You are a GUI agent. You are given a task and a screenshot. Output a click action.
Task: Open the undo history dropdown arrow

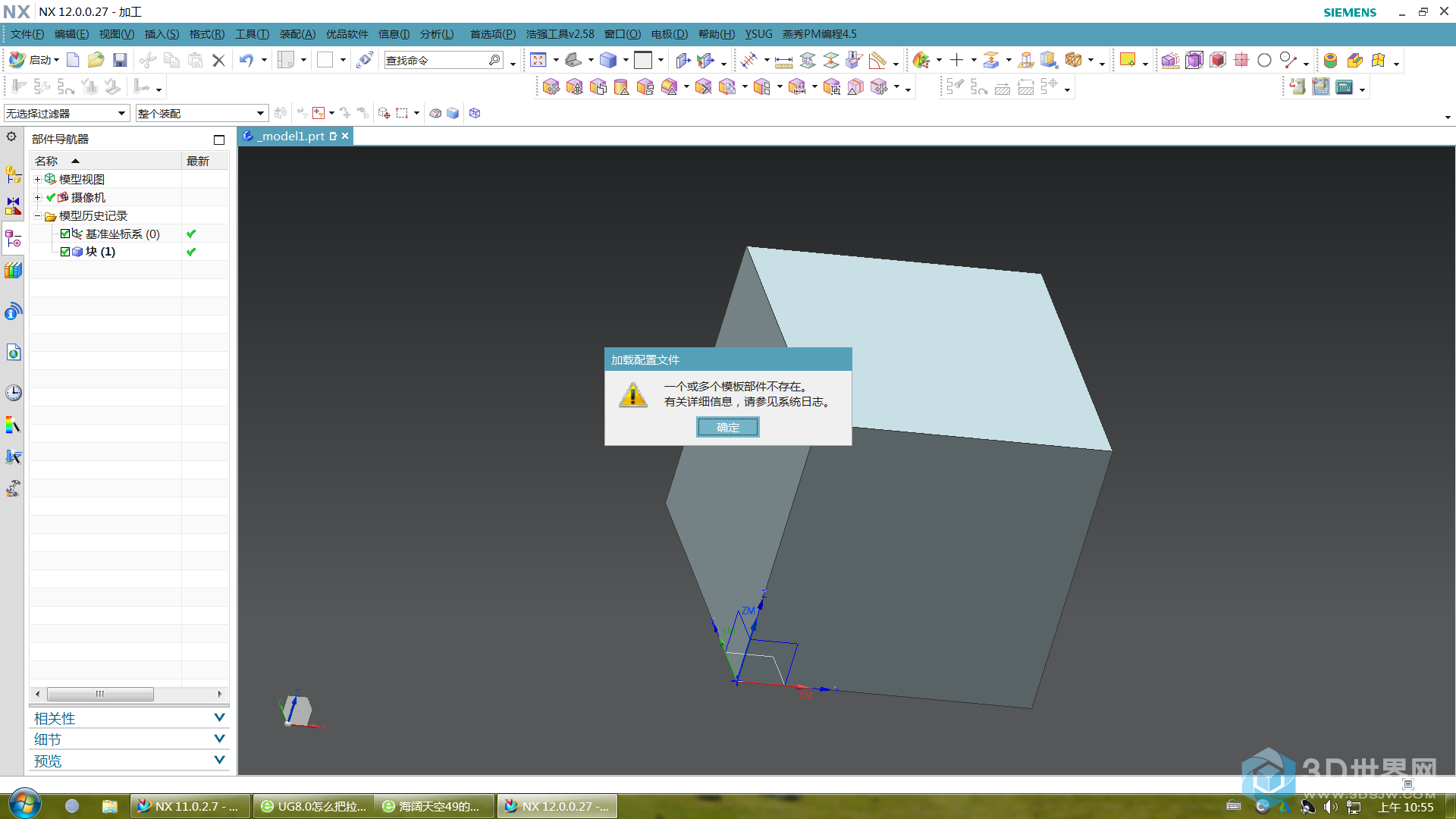[x=264, y=60]
